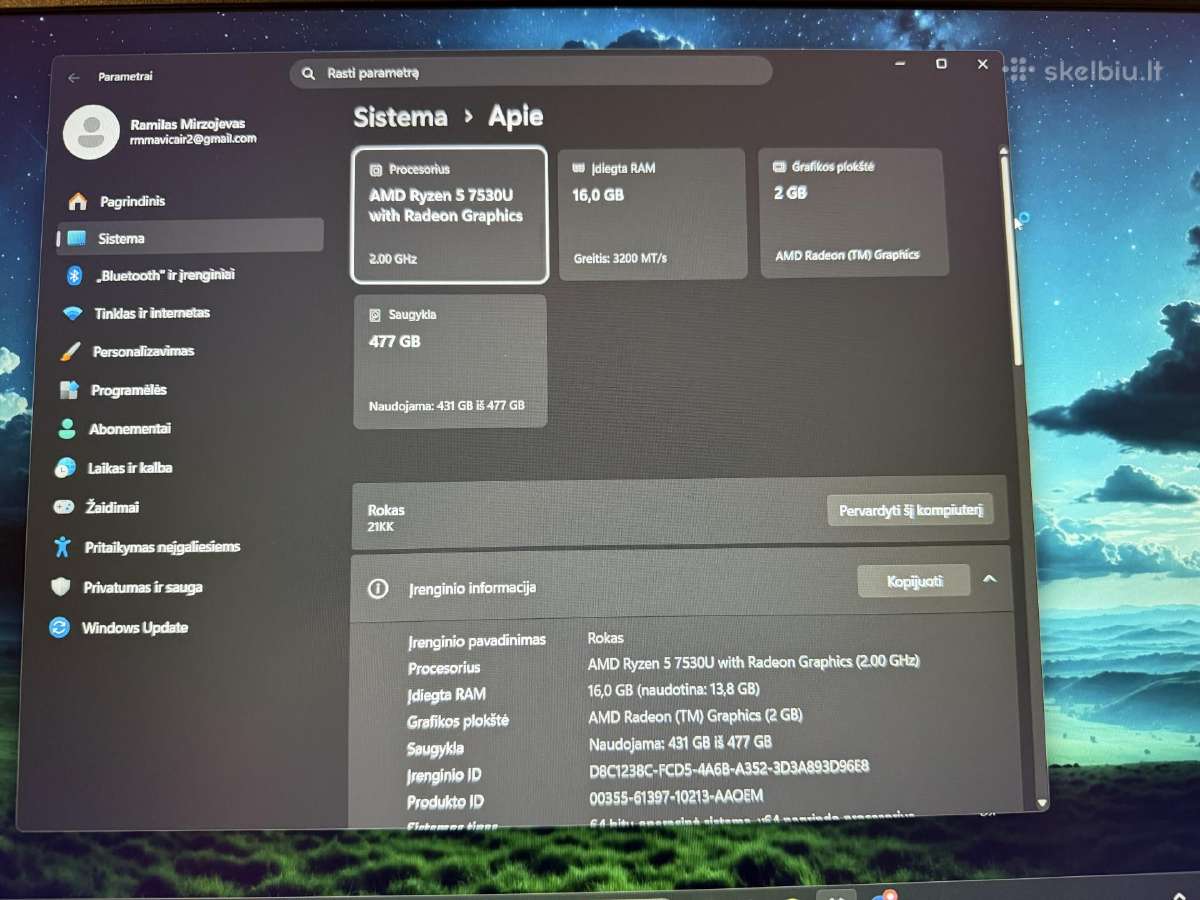The image size is (1200, 900).
Task: Select Sistema in the sidebar
Action: pos(190,236)
